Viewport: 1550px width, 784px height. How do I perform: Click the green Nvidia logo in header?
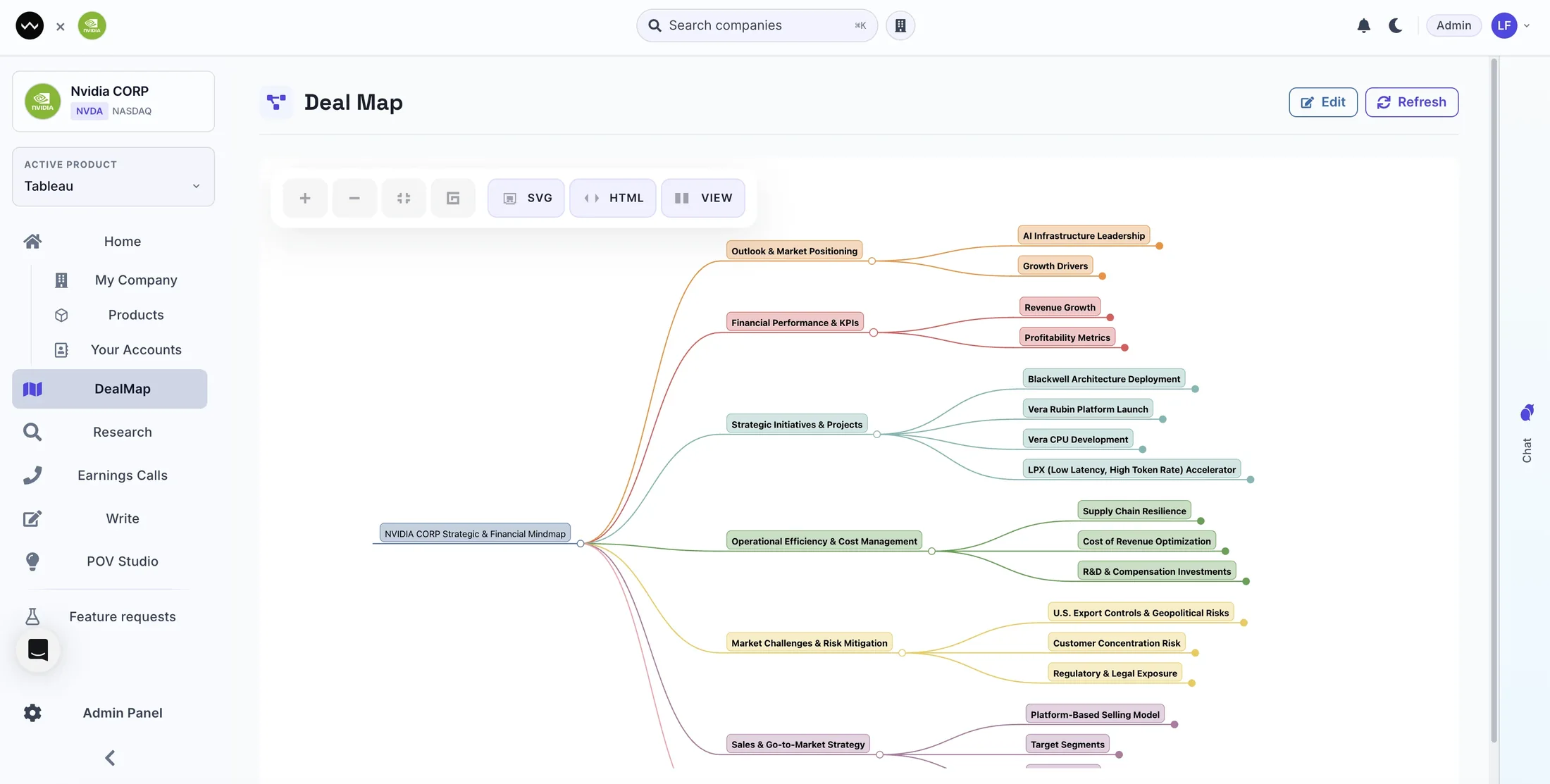(92, 26)
